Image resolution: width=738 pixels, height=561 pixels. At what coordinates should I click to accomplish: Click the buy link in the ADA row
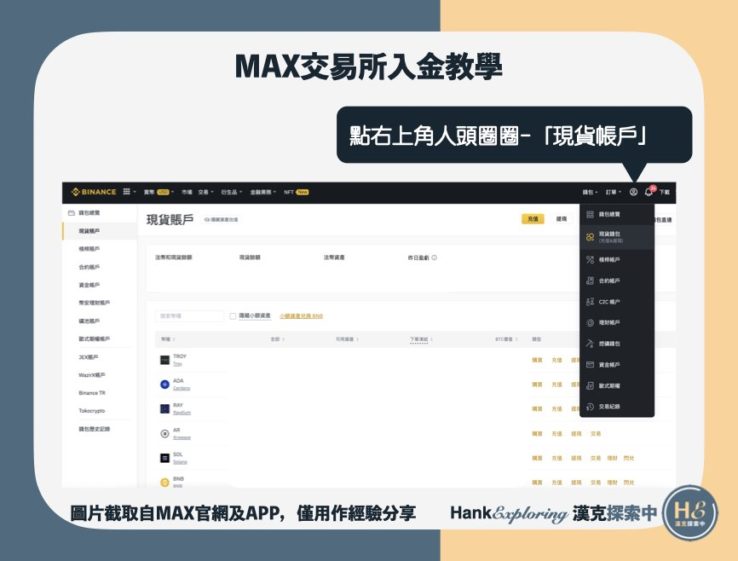tap(537, 385)
